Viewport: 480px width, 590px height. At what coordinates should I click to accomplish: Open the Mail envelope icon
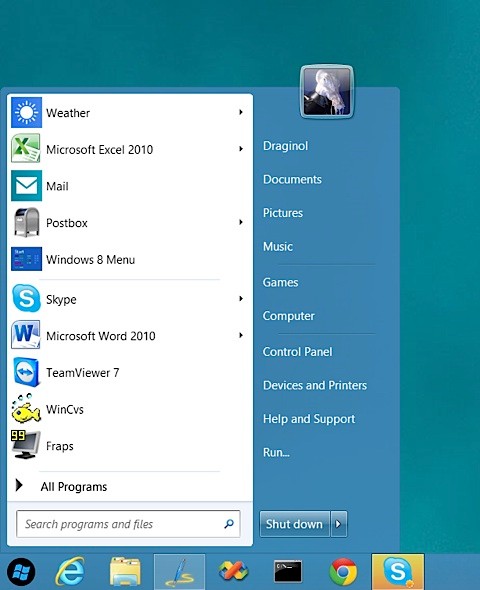pyautogui.click(x=26, y=186)
